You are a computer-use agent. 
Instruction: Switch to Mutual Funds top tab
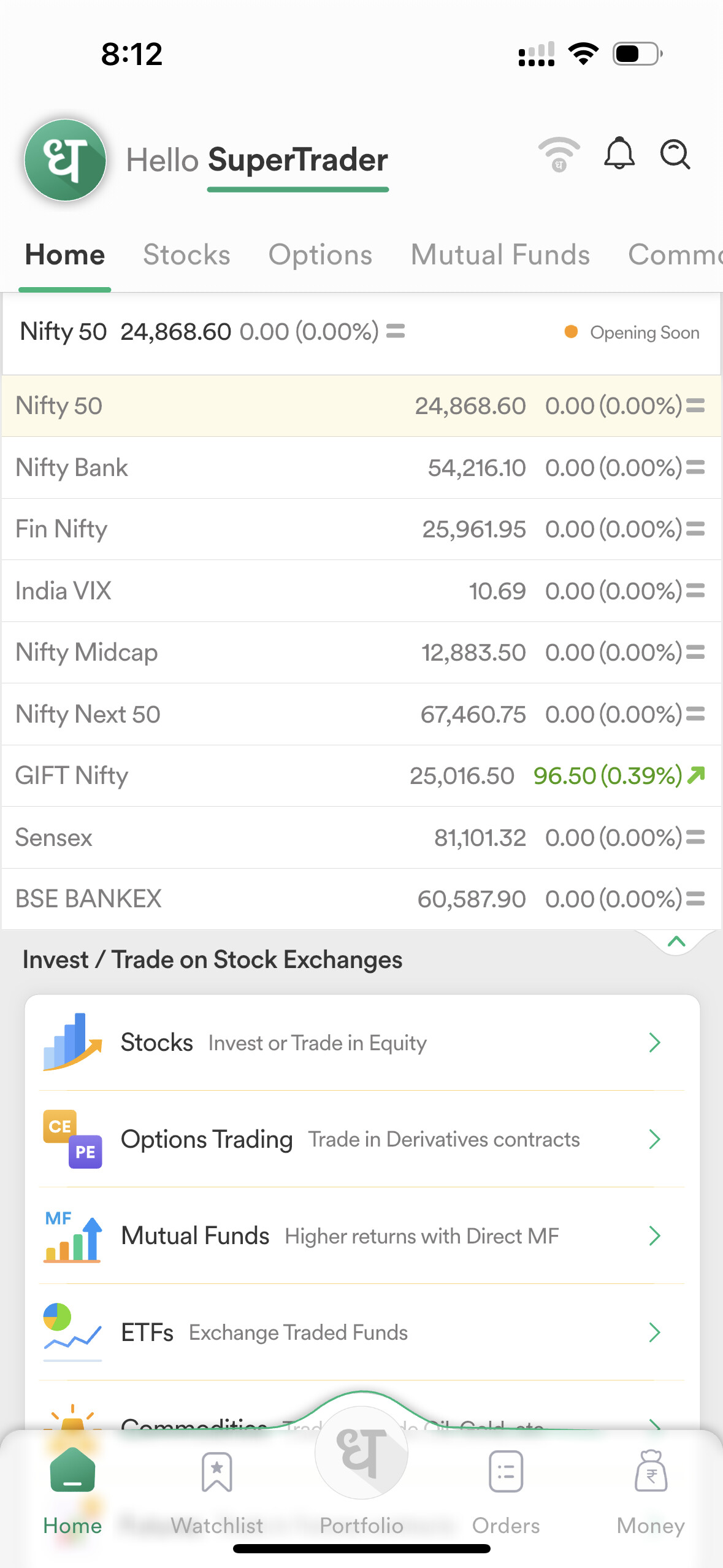pyautogui.click(x=500, y=255)
